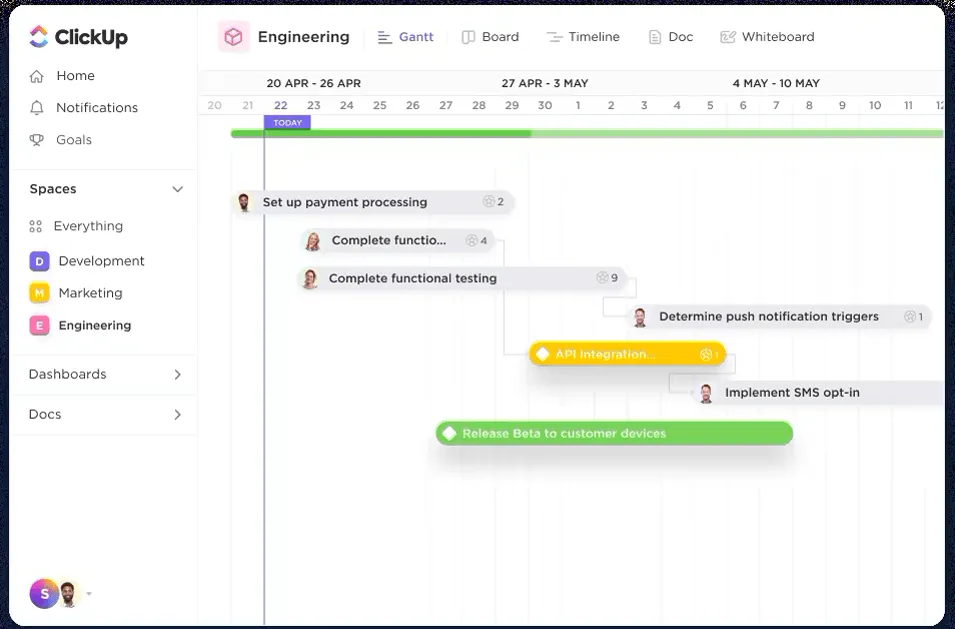This screenshot has width=955, height=629.
Task: Click the Gantt view icon
Action: [x=384, y=37]
